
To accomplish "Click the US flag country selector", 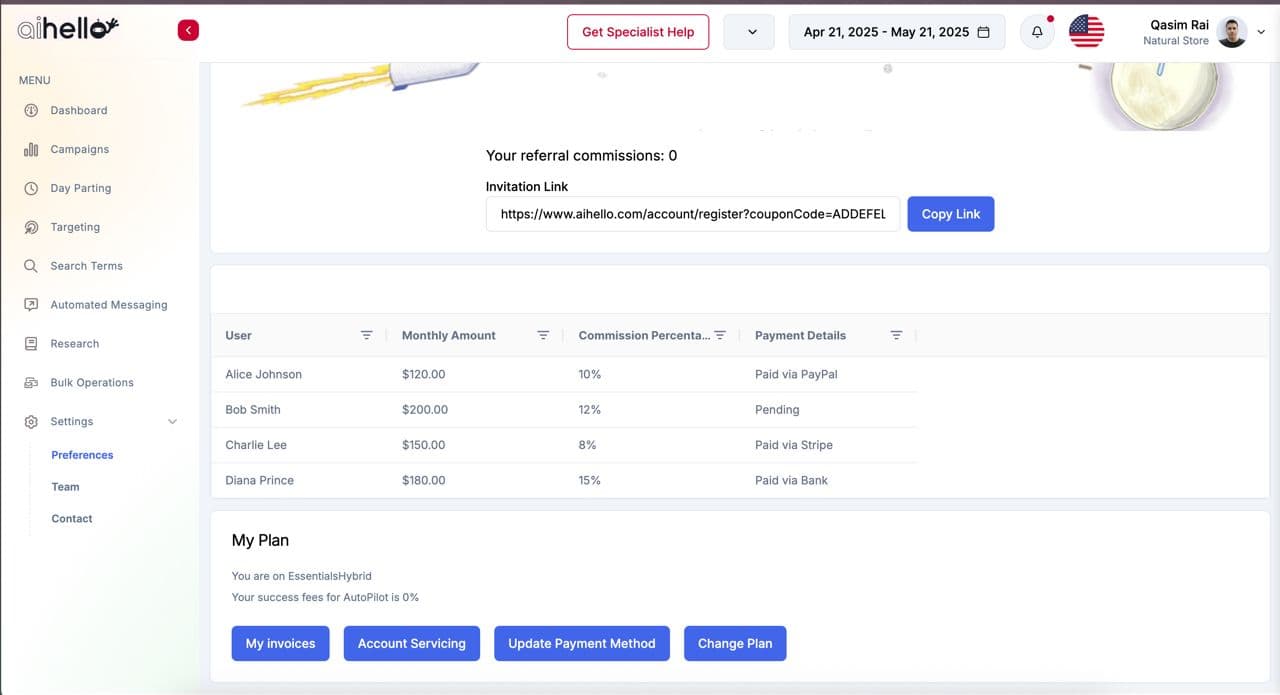I will click(1086, 32).
